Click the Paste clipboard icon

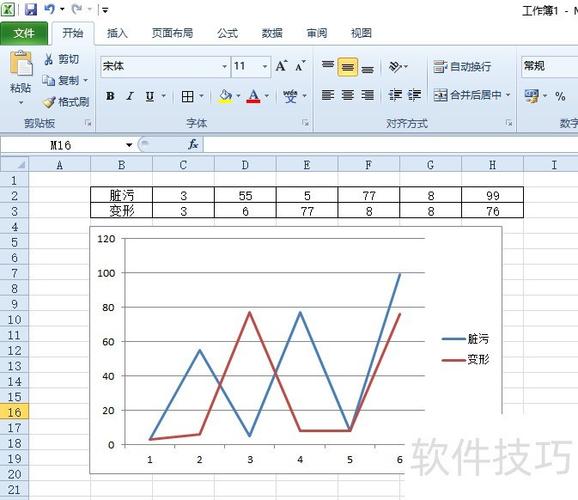click(21, 63)
